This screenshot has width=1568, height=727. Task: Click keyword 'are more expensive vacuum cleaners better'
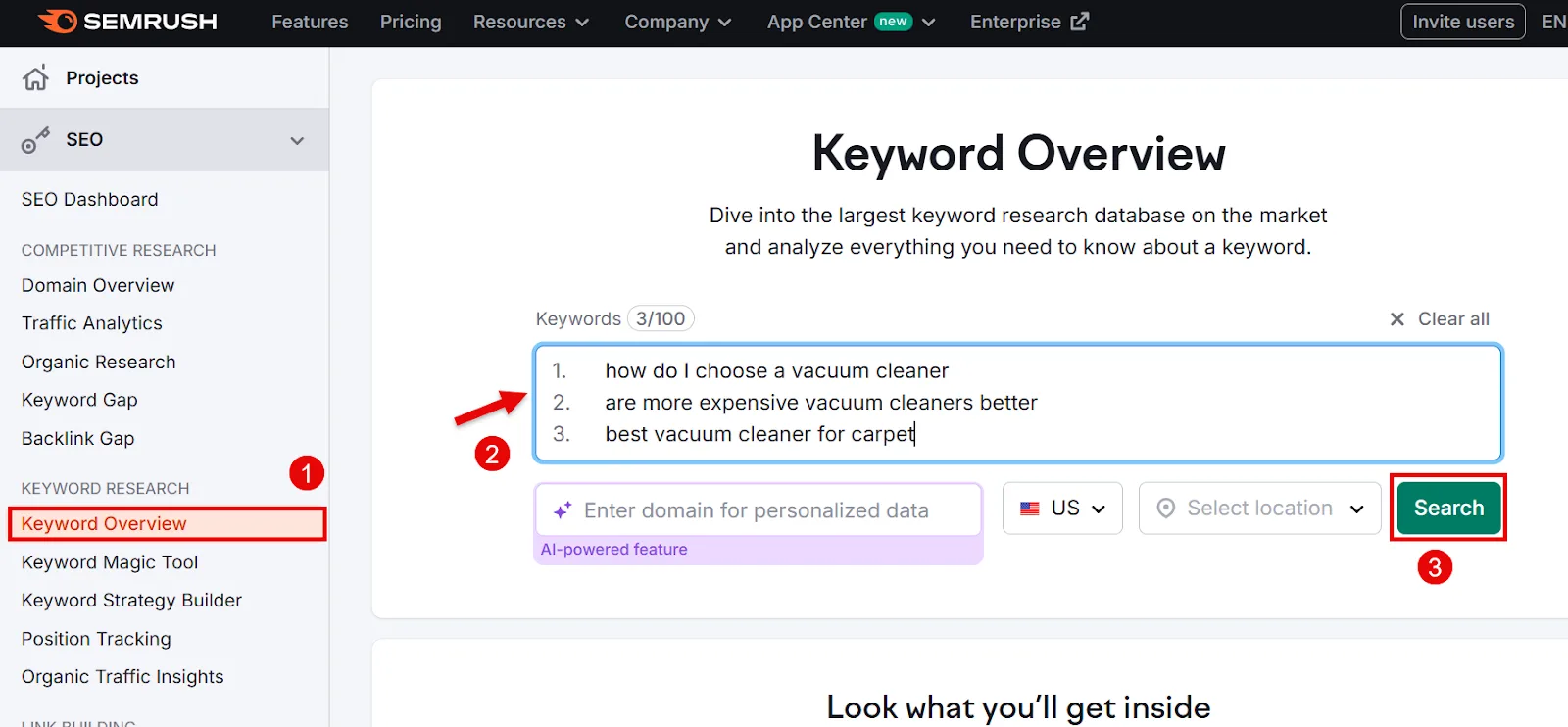(x=820, y=403)
